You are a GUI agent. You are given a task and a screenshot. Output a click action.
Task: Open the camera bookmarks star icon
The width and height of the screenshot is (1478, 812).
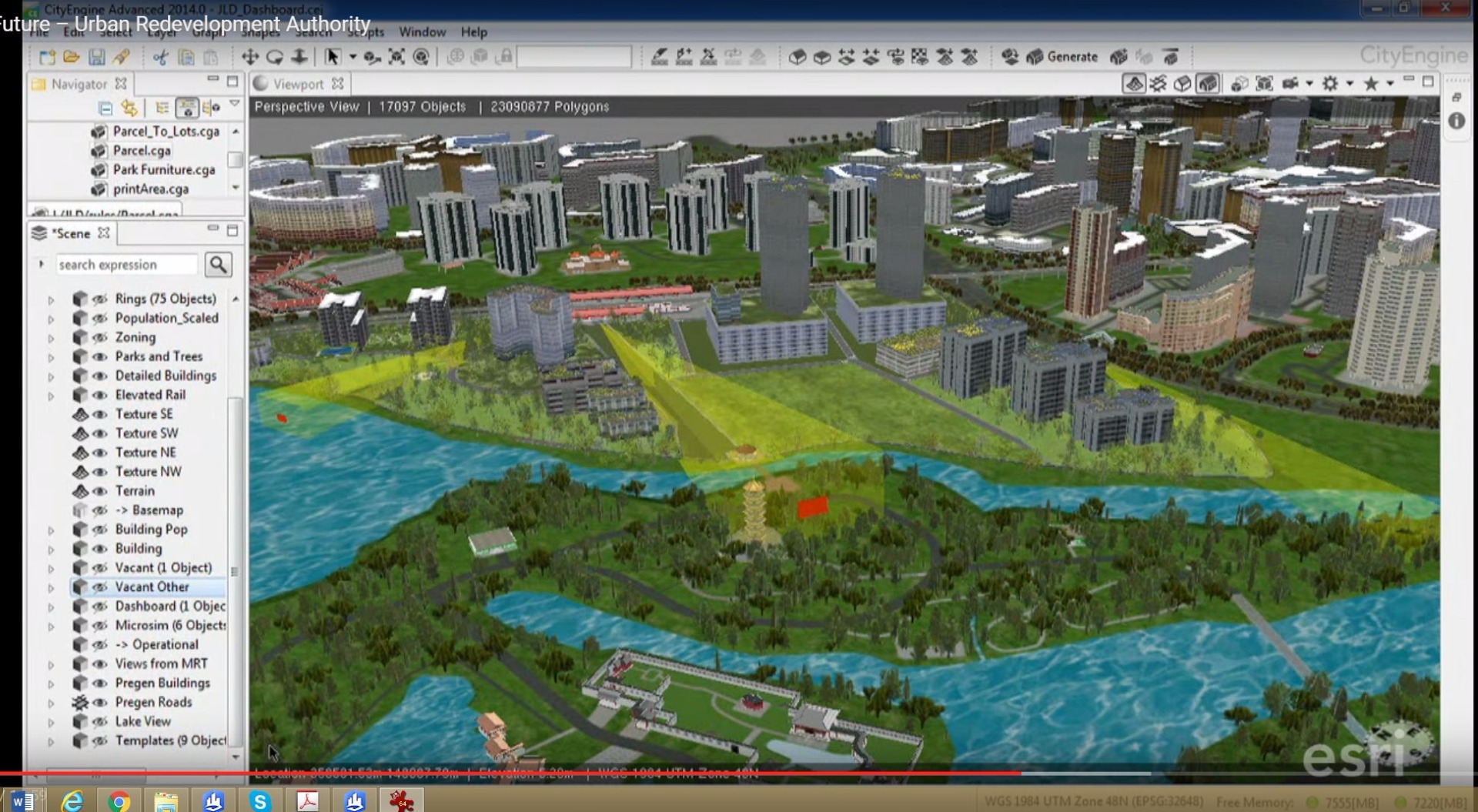1371,84
